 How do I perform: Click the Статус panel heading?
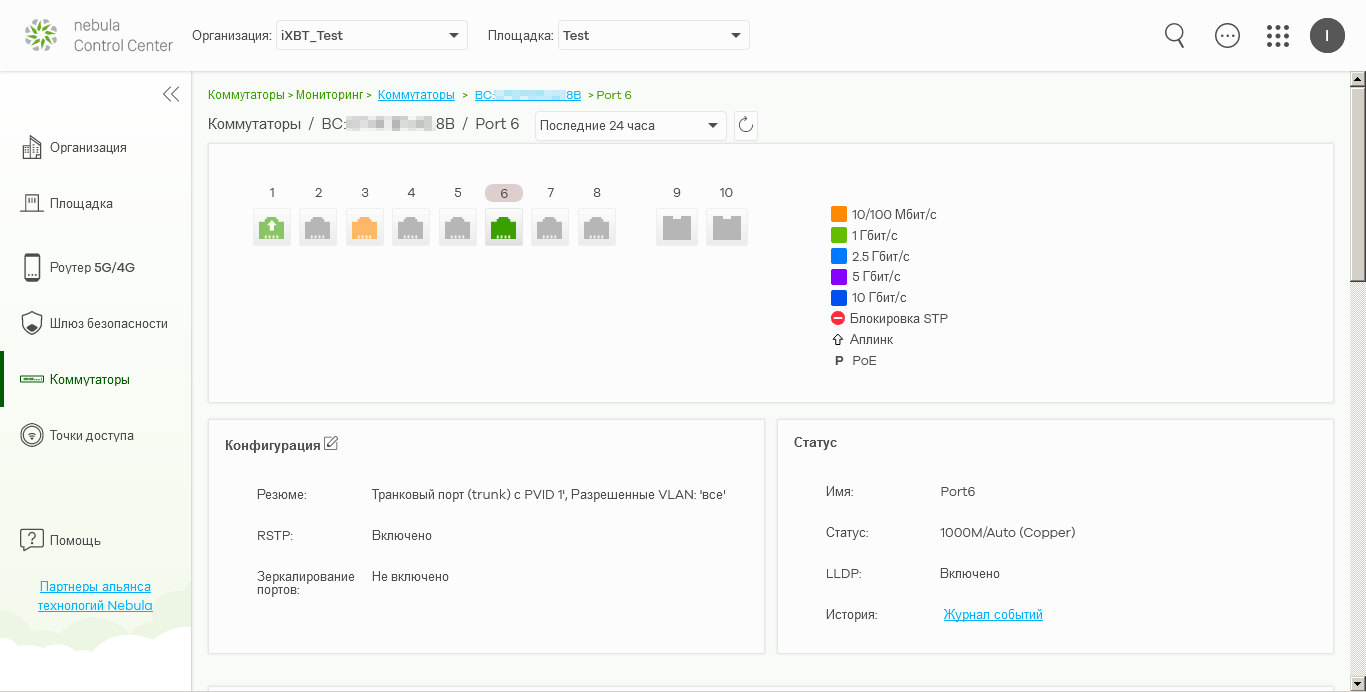(815, 442)
